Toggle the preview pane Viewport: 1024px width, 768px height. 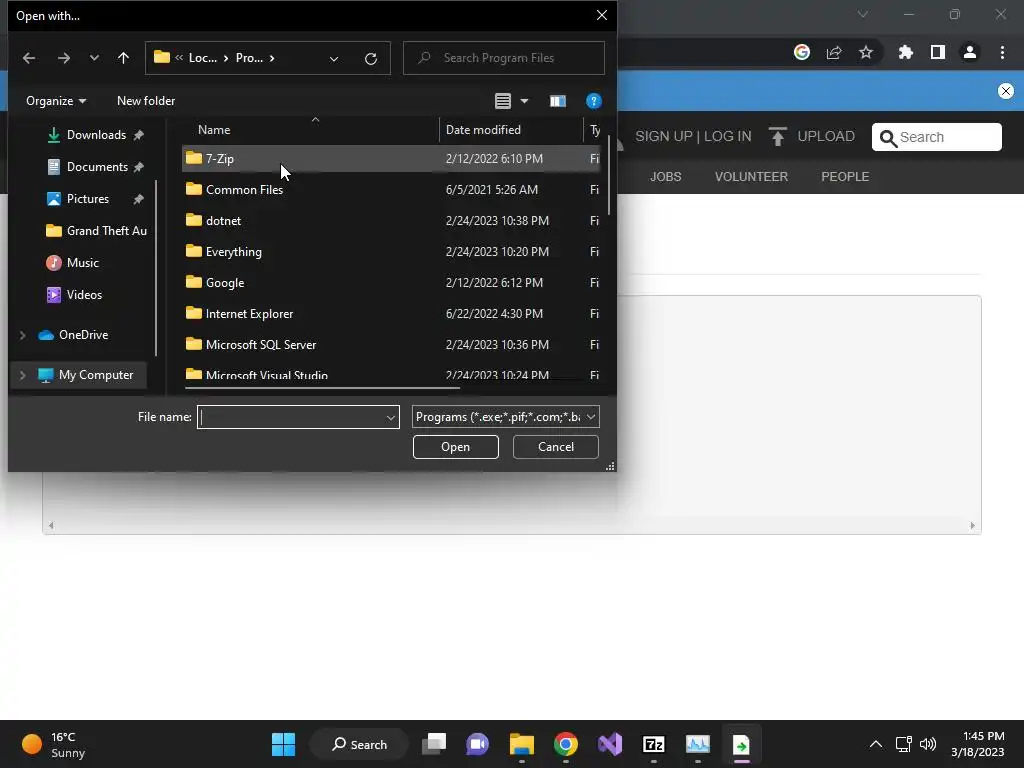coord(558,101)
